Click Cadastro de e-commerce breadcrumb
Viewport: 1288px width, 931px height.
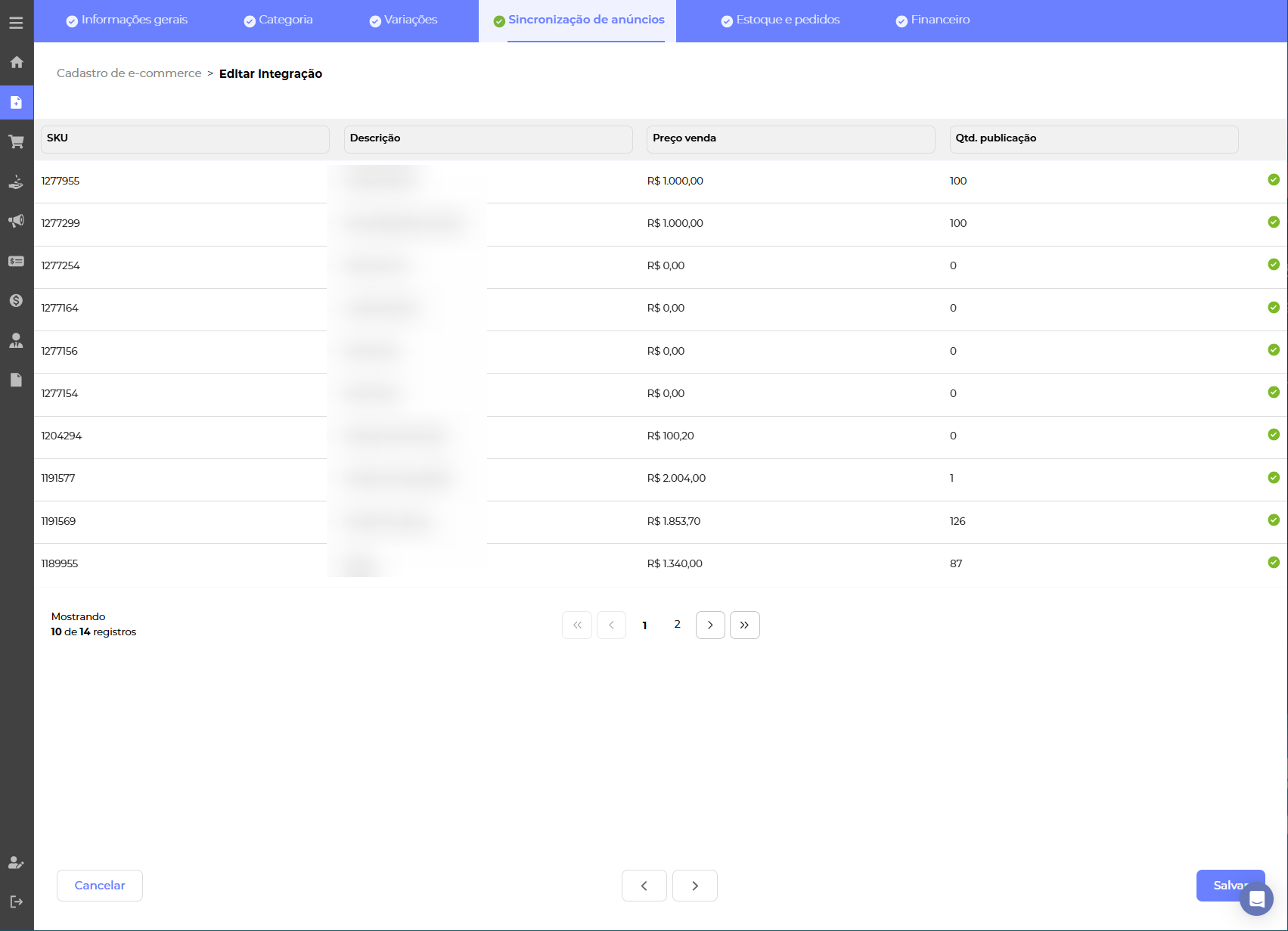click(129, 73)
